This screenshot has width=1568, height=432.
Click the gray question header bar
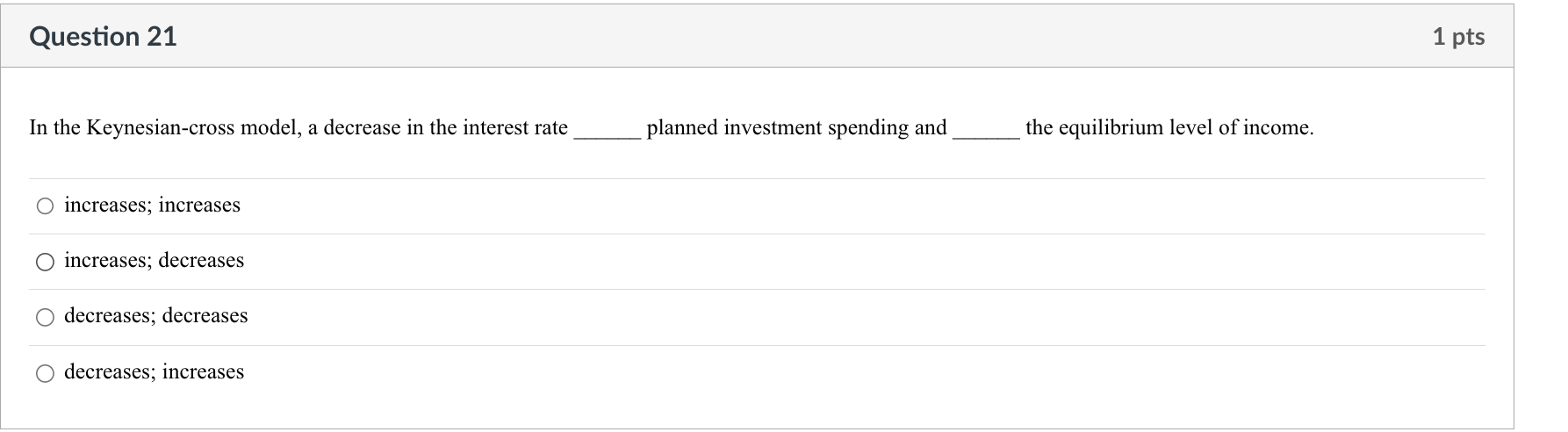[x=757, y=36]
